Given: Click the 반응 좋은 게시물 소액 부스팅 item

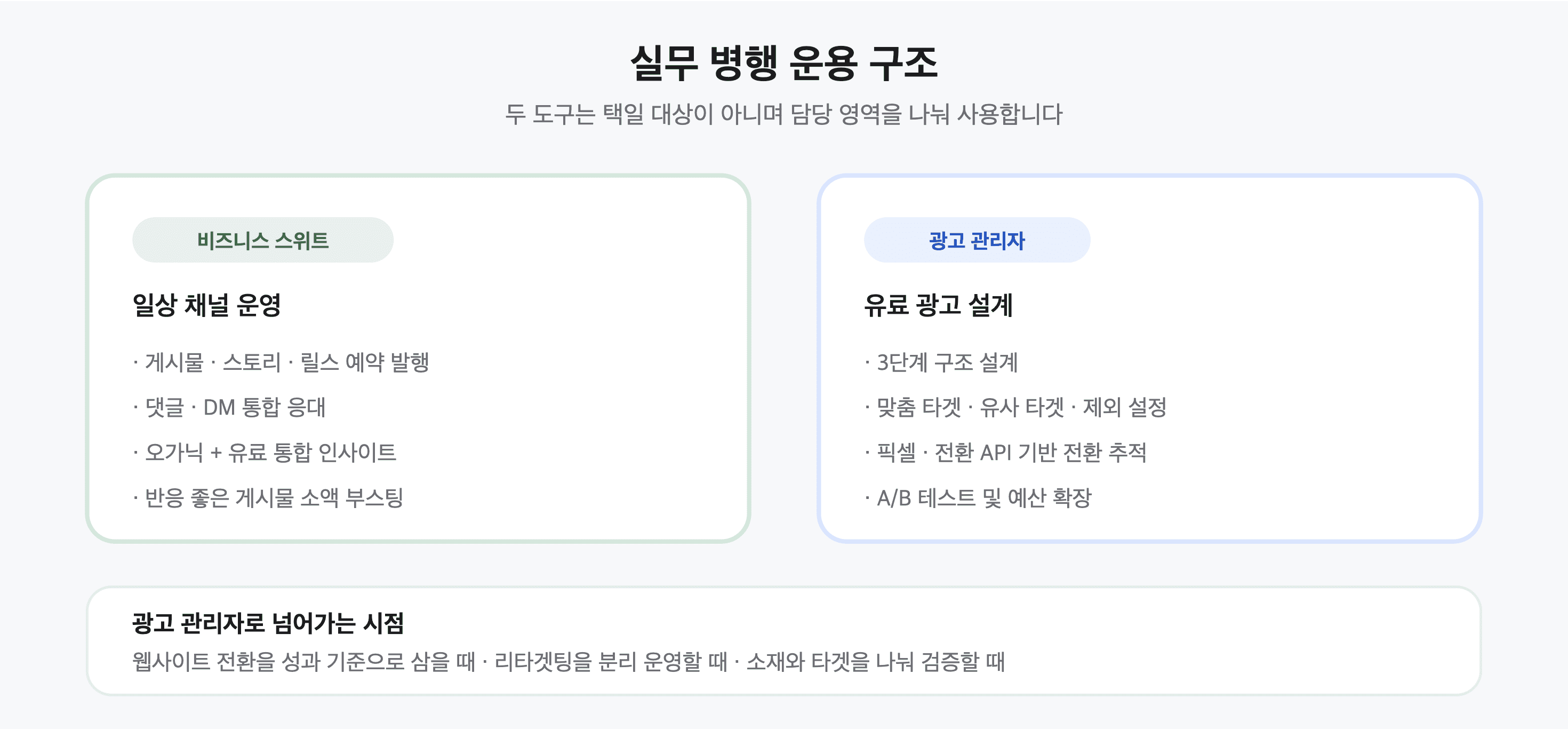Looking at the screenshot, I should tap(268, 497).
